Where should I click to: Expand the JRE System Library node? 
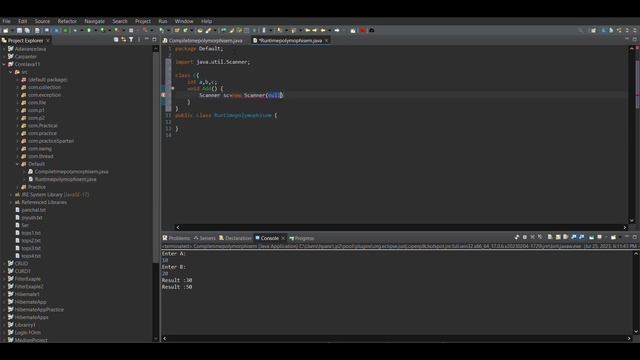pyautogui.click(x=11, y=195)
